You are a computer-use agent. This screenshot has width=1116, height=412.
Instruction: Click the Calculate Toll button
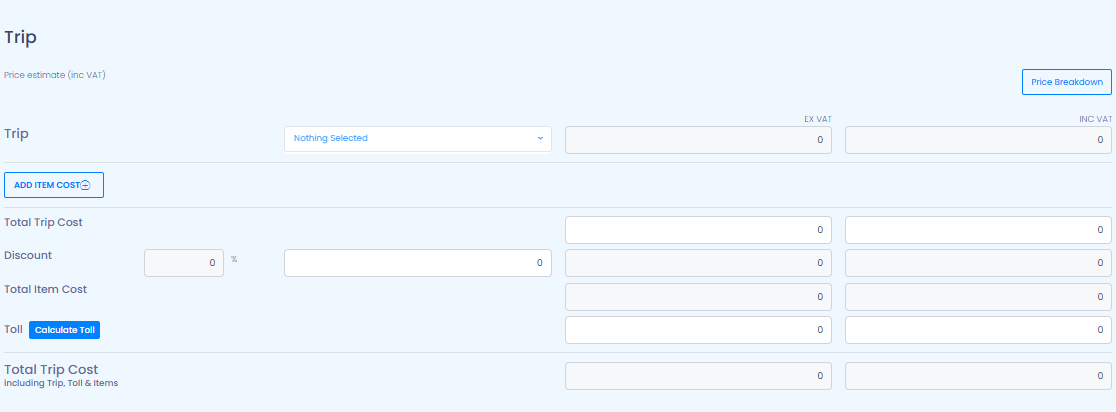65,330
